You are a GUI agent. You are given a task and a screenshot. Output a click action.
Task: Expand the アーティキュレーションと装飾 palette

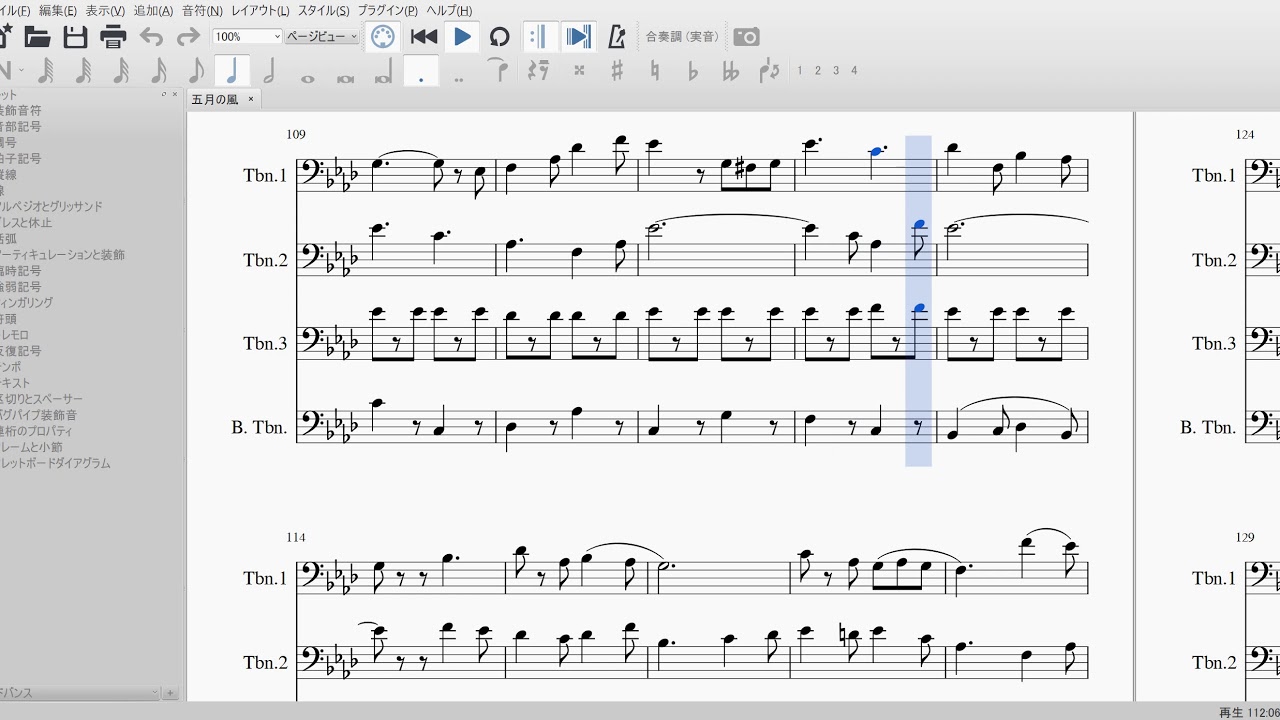[x=62, y=255]
